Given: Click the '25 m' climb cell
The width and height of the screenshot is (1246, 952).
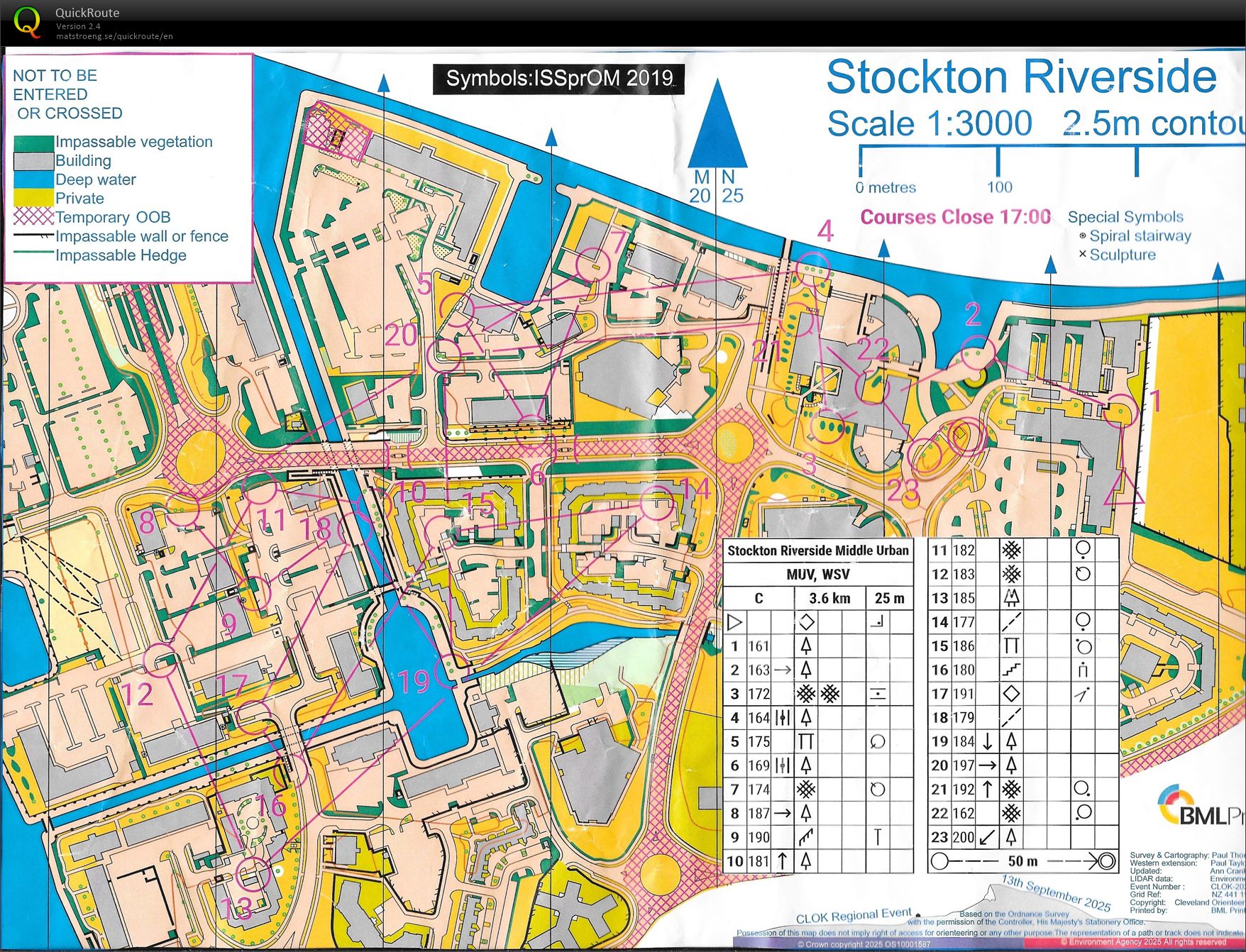Looking at the screenshot, I should click(889, 599).
